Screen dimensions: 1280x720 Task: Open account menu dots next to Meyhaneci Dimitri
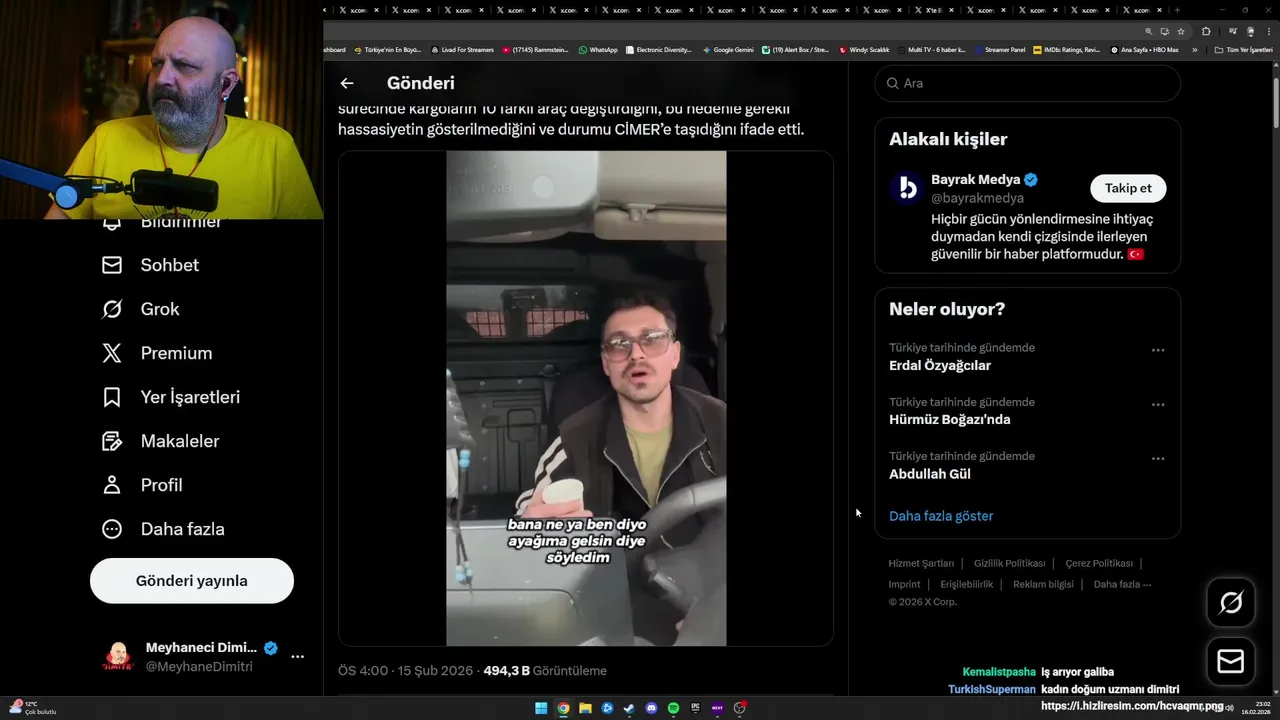[x=297, y=657]
